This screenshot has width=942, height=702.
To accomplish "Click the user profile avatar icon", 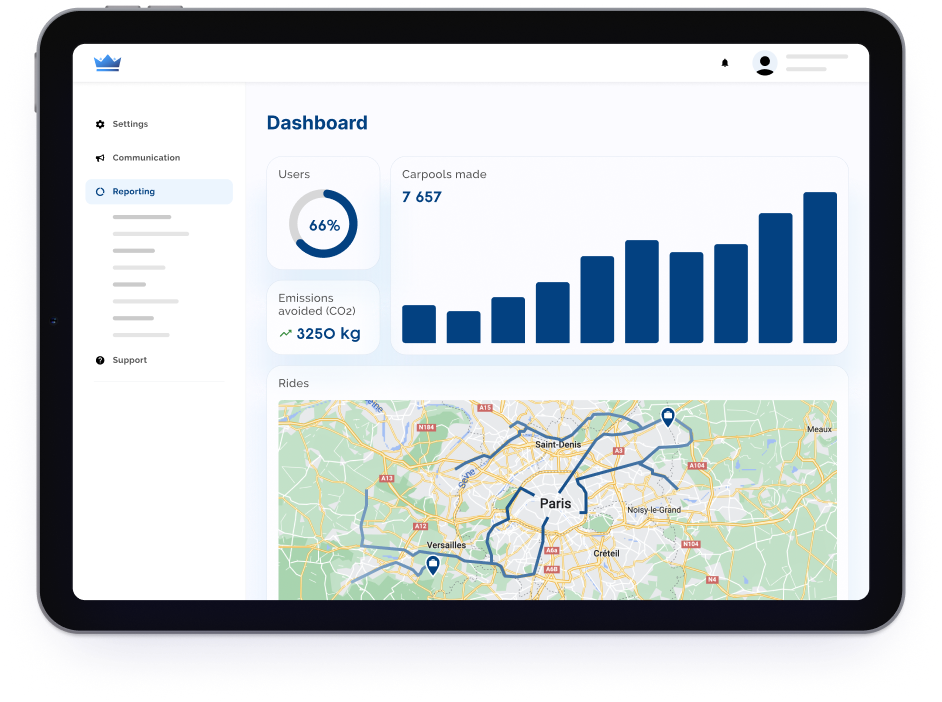I will (765, 64).
